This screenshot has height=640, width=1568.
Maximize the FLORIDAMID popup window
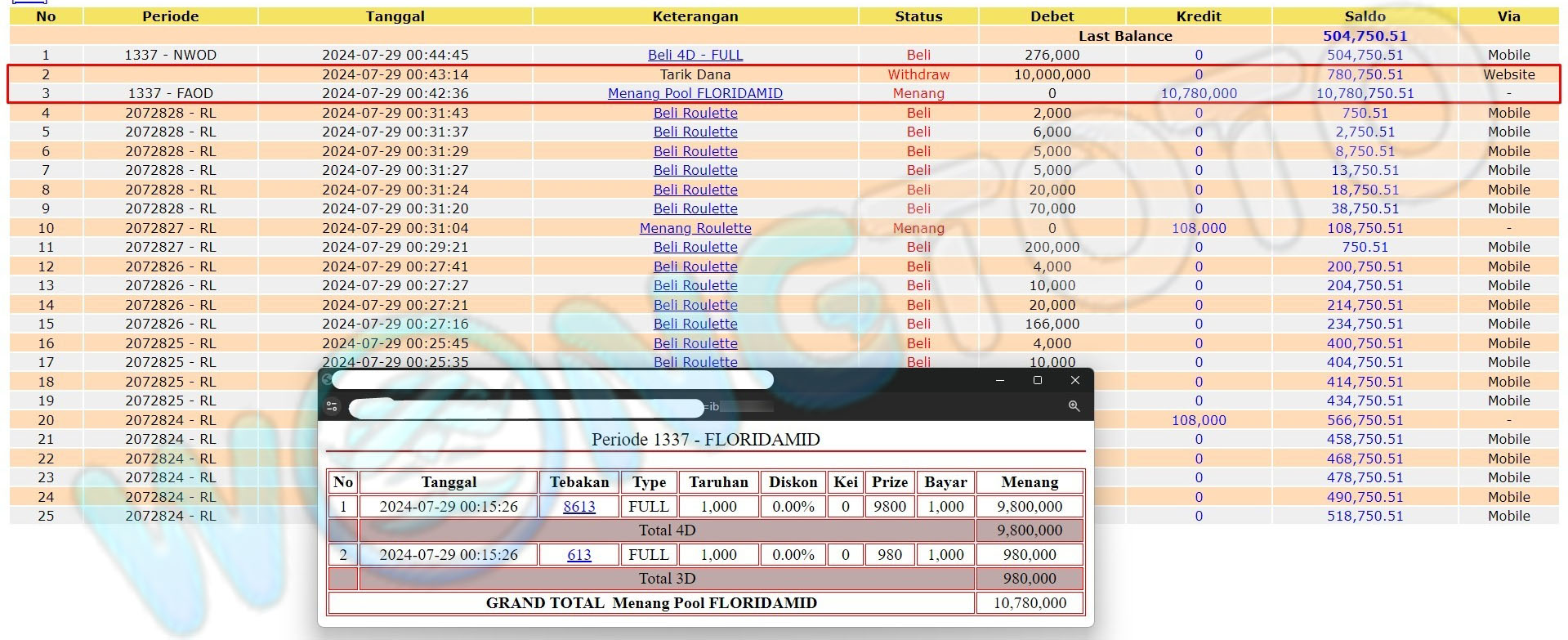1038,380
